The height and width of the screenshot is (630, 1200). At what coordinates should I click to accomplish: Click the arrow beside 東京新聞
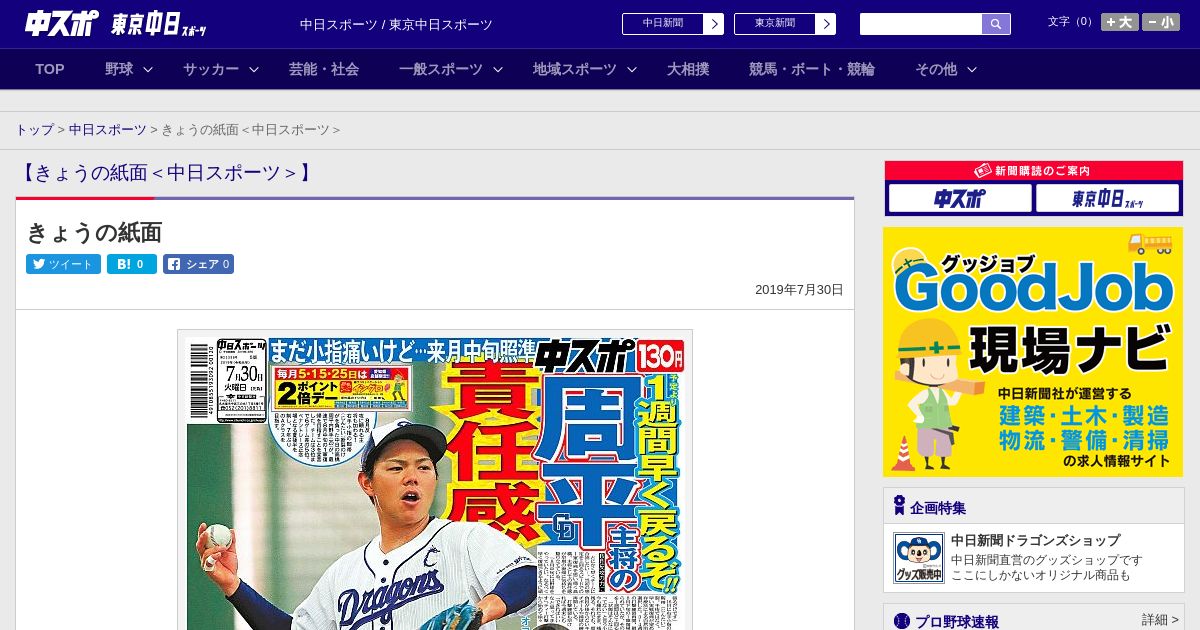coord(825,24)
